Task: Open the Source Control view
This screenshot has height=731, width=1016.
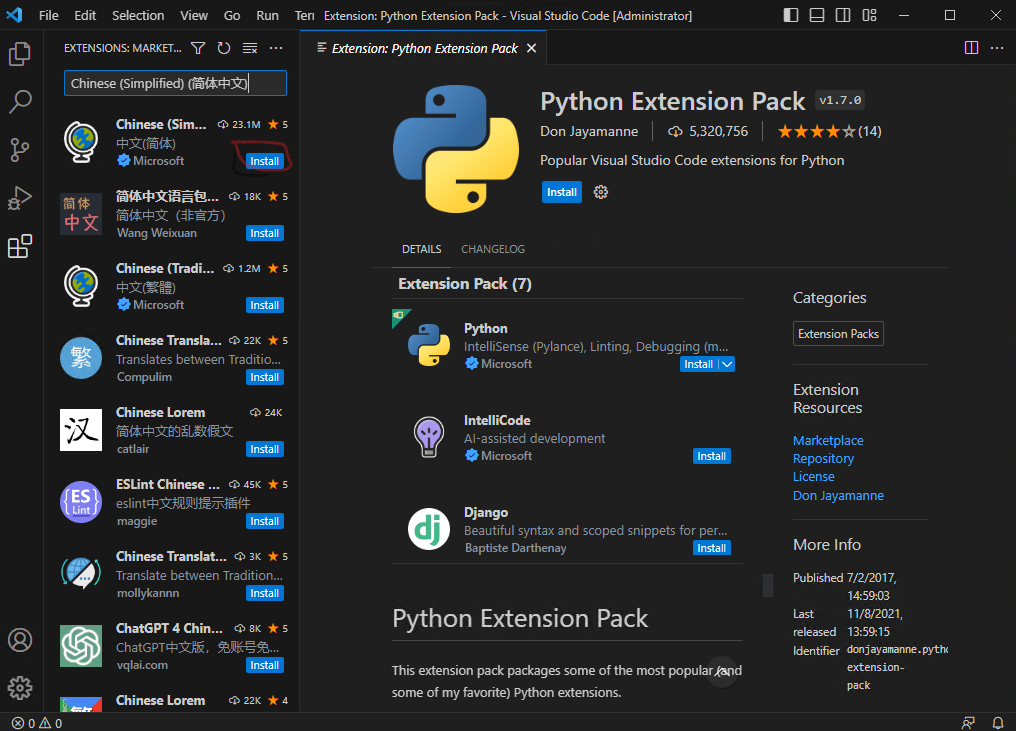Action: click(x=20, y=150)
